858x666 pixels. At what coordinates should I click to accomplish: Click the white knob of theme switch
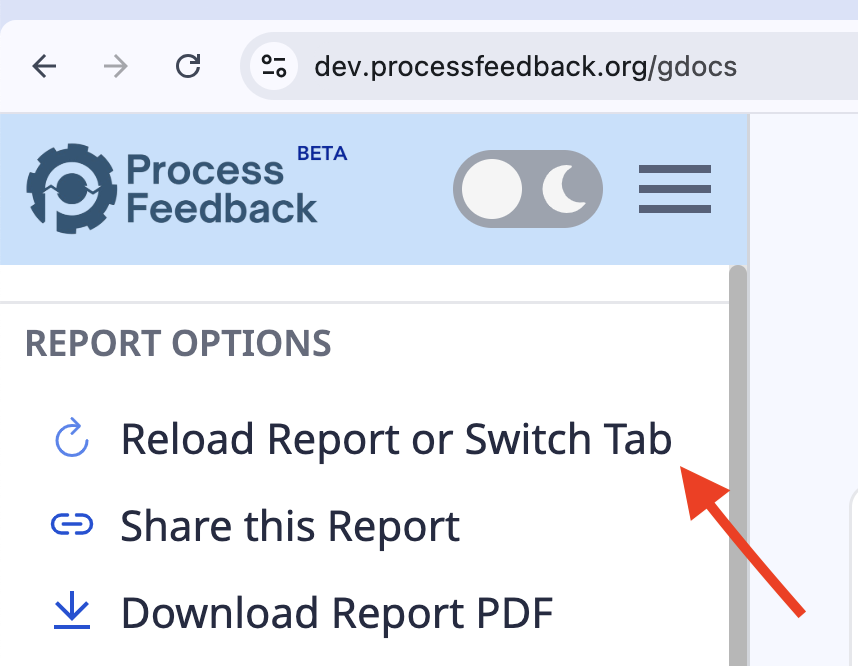(492, 188)
